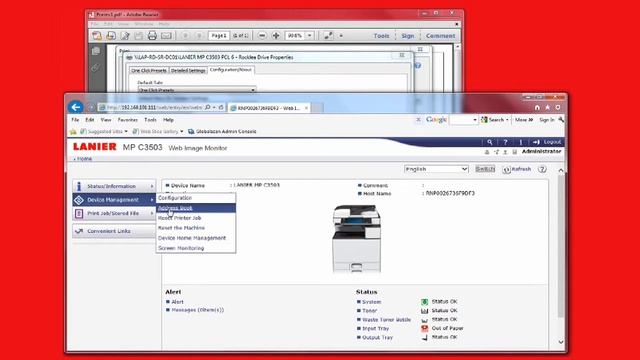Open Default Tab dropdown in printer properties
640x360 pixels.
pos(197,89)
